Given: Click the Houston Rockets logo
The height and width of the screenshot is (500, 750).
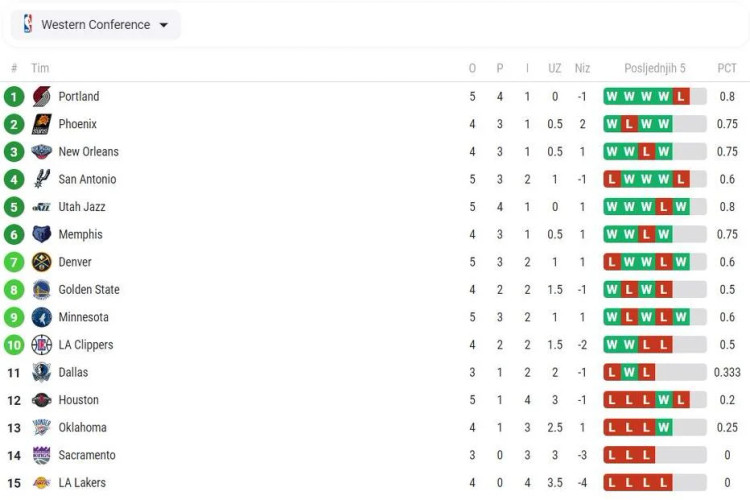Looking at the screenshot, I should click(x=42, y=400).
